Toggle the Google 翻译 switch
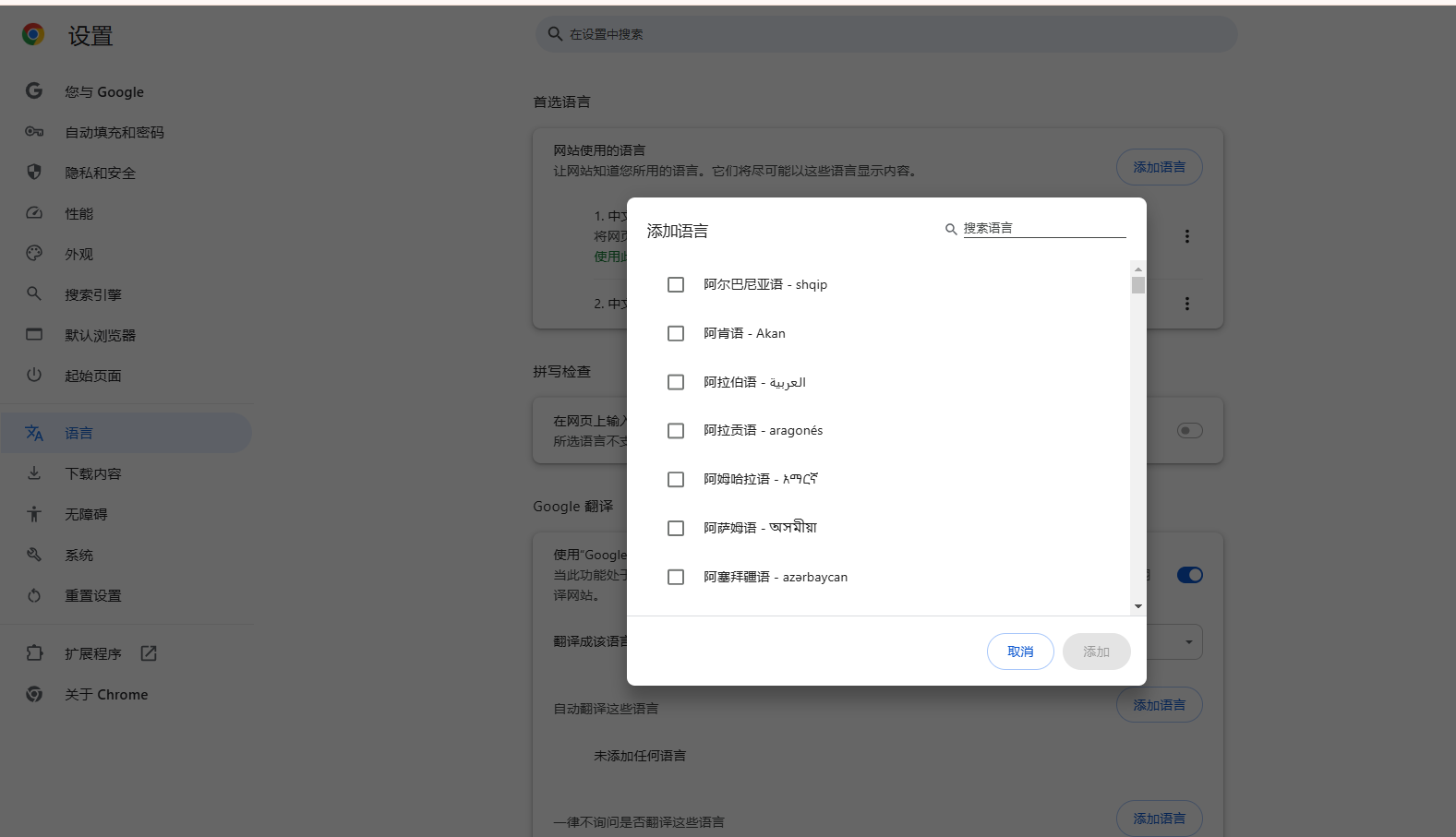The height and width of the screenshot is (837, 1456). click(1189, 575)
